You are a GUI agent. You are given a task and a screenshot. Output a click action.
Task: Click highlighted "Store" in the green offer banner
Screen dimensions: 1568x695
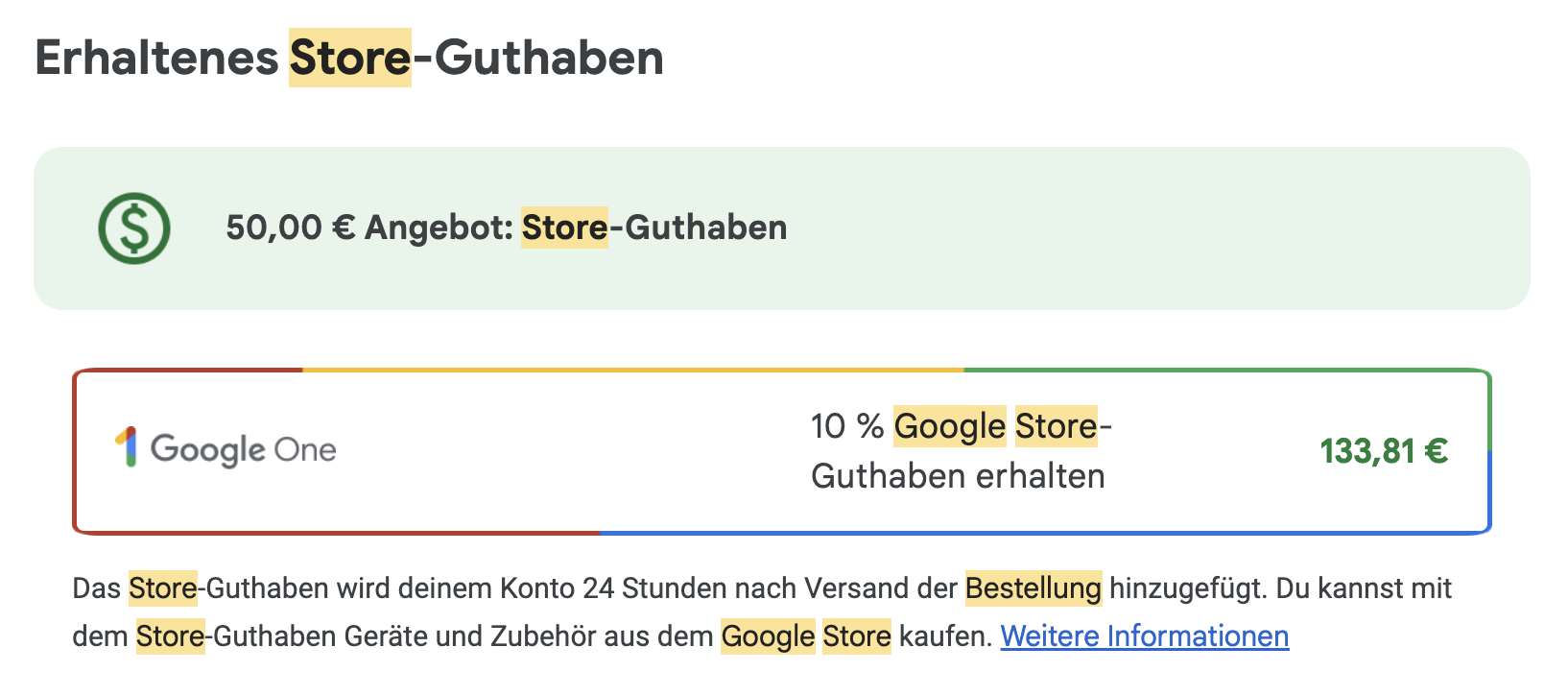[x=564, y=228]
